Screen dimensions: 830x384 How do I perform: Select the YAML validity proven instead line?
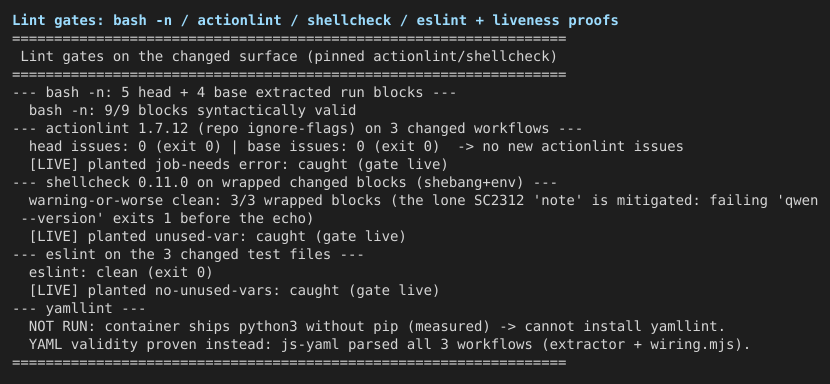pos(389,345)
